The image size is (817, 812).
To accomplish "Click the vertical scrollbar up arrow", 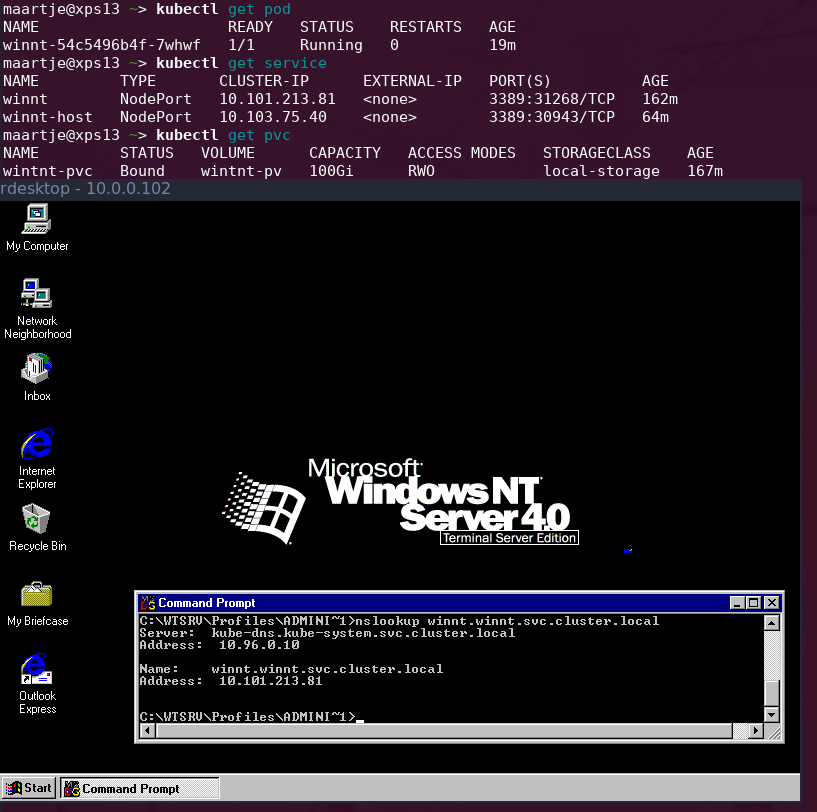I will 772,622.
